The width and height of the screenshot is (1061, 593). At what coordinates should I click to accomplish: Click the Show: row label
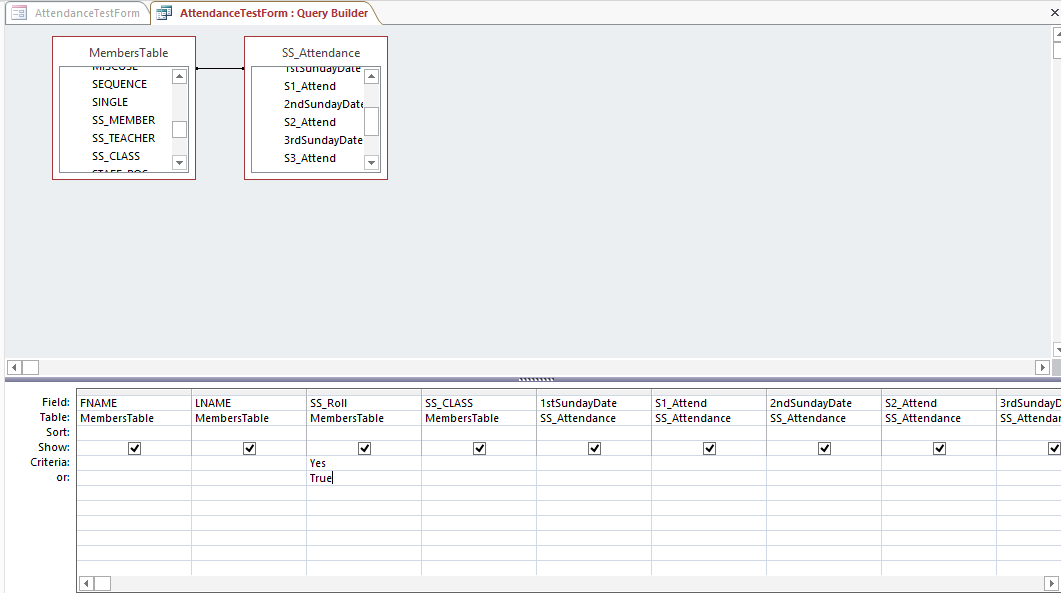coord(54,447)
